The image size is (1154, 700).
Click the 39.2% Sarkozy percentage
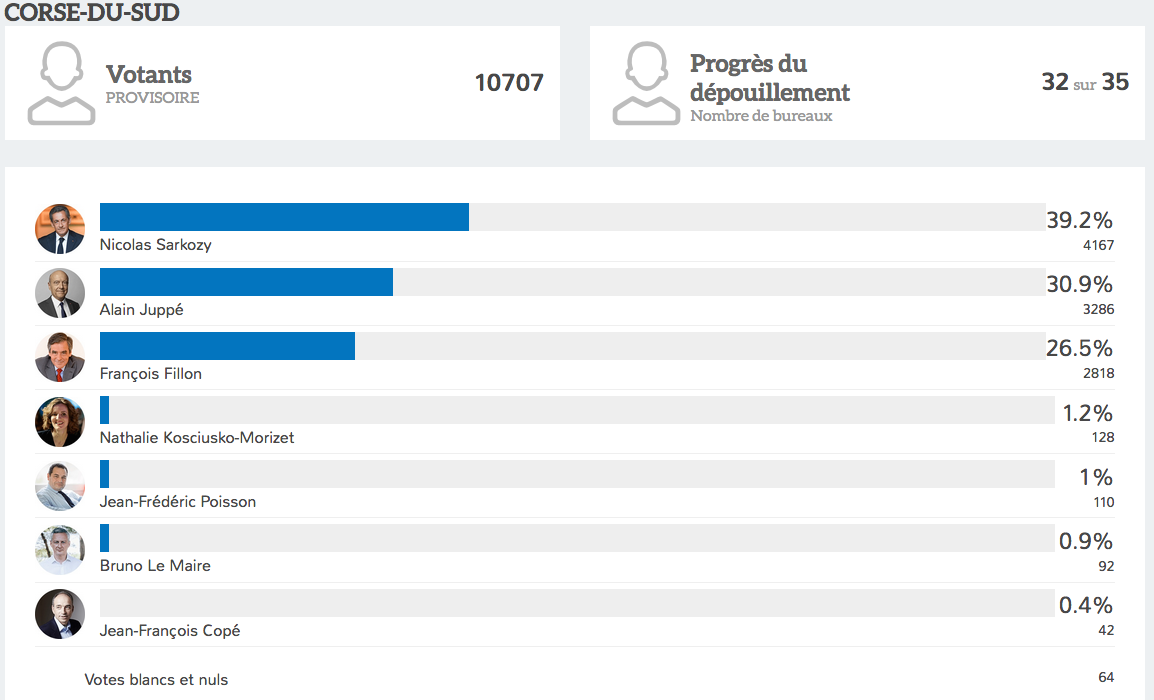coord(1079,220)
